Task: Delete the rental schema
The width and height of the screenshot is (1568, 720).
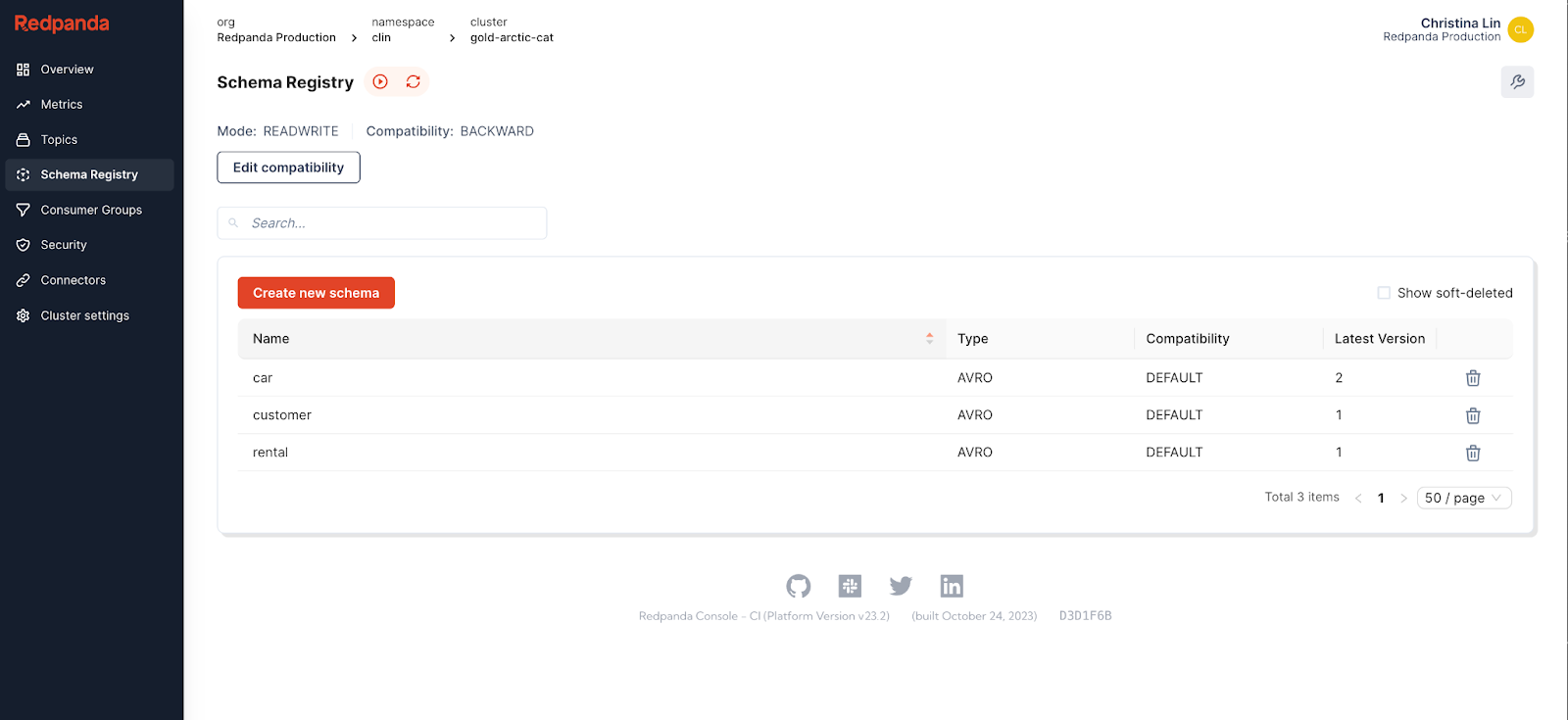Action: pyautogui.click(x=1473, y=453)
